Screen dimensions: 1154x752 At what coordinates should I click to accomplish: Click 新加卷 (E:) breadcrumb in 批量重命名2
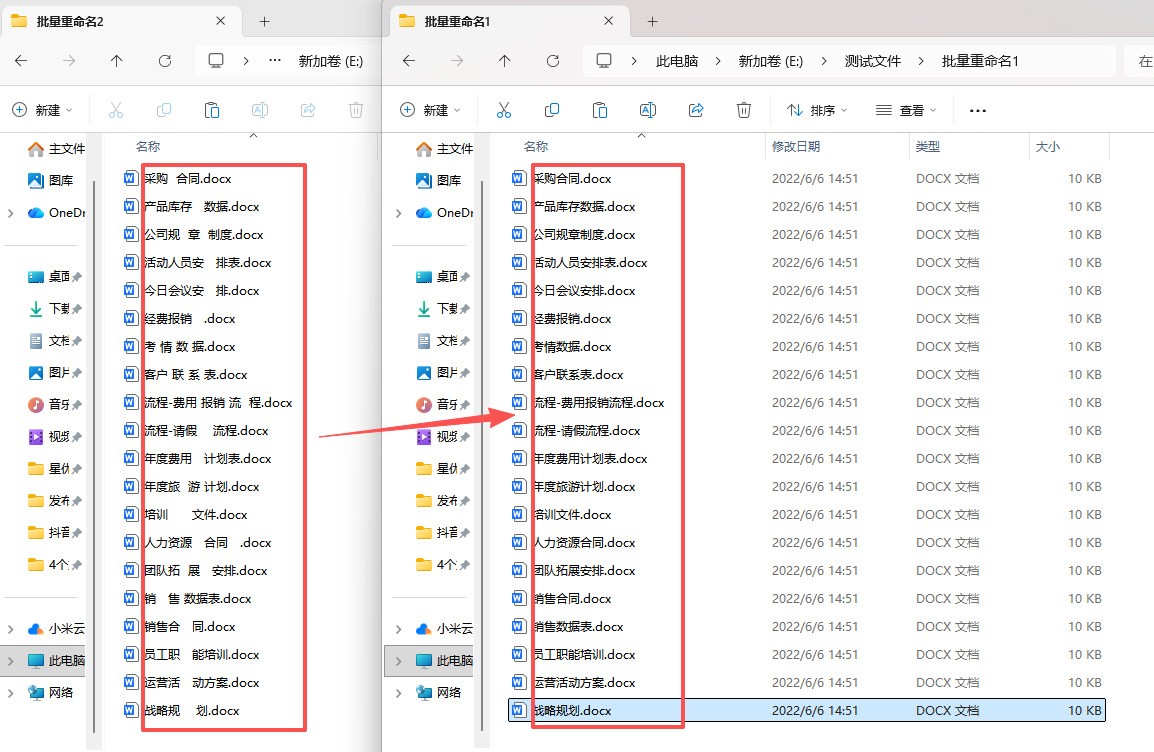[x=330, y=61]
